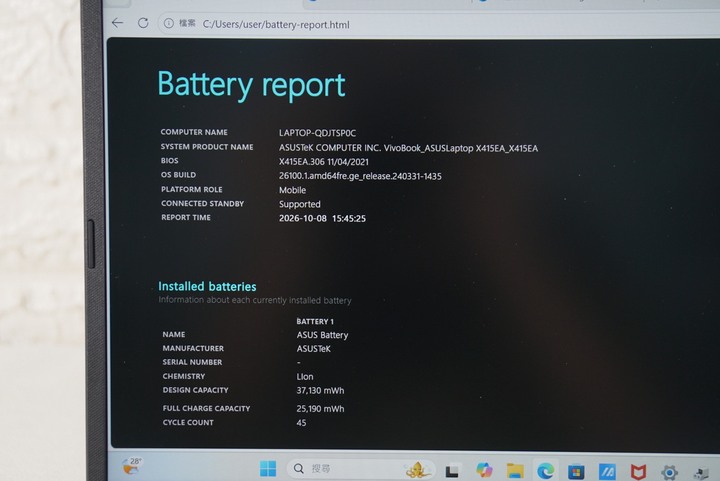Image resolution: width=720 pixels, height=481 pixels.
Task: Select full charge capacity 25,190 mWh
Action: pos(320,408)
